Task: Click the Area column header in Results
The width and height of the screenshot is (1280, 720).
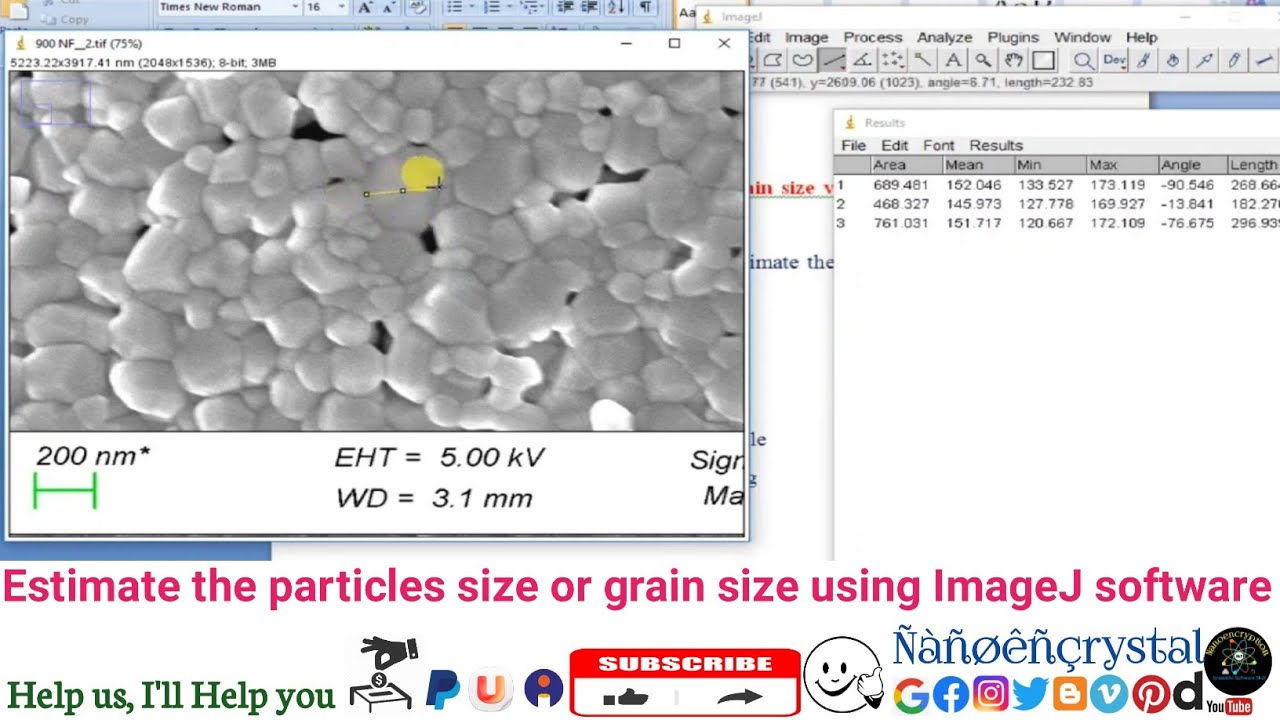Action: pos(905,165)
